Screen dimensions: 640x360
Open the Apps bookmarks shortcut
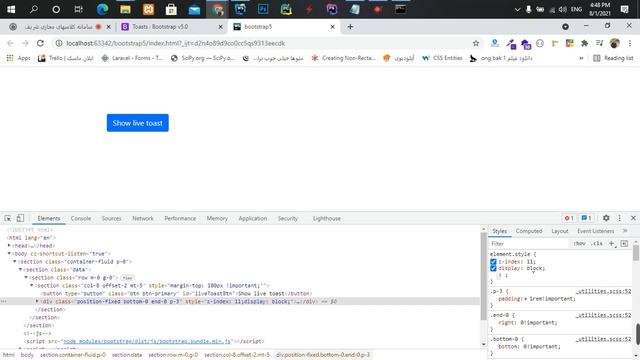[18, 58]
